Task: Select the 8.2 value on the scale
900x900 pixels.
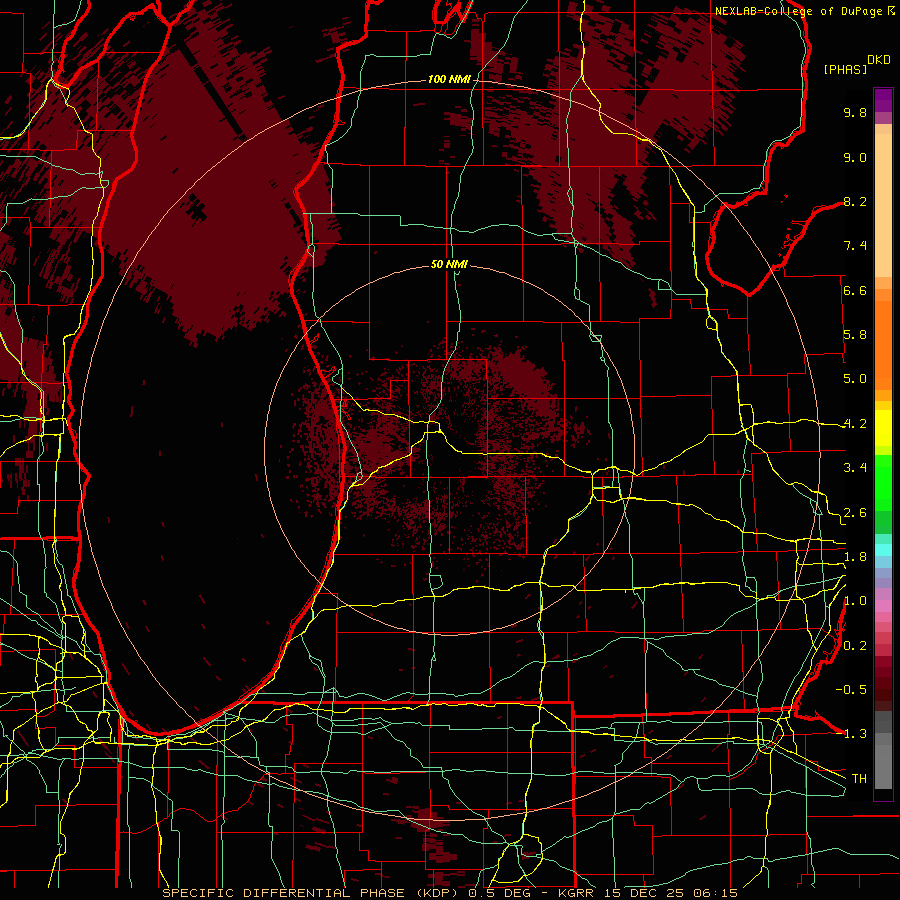Action: pos(855,201)
